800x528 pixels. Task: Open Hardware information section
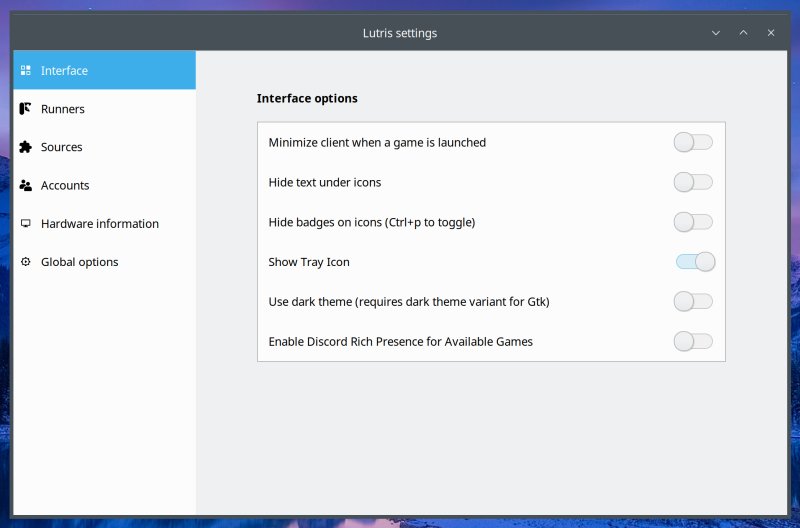(x=105, y=223)
